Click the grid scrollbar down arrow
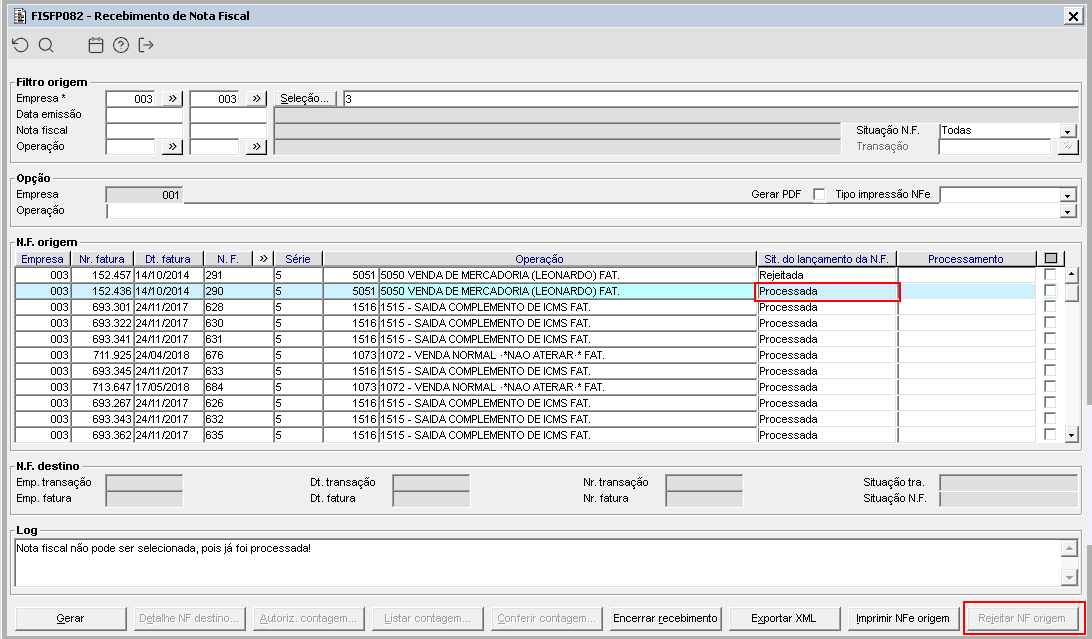This screenshot has height=639, width=1092. point(1072,435)
